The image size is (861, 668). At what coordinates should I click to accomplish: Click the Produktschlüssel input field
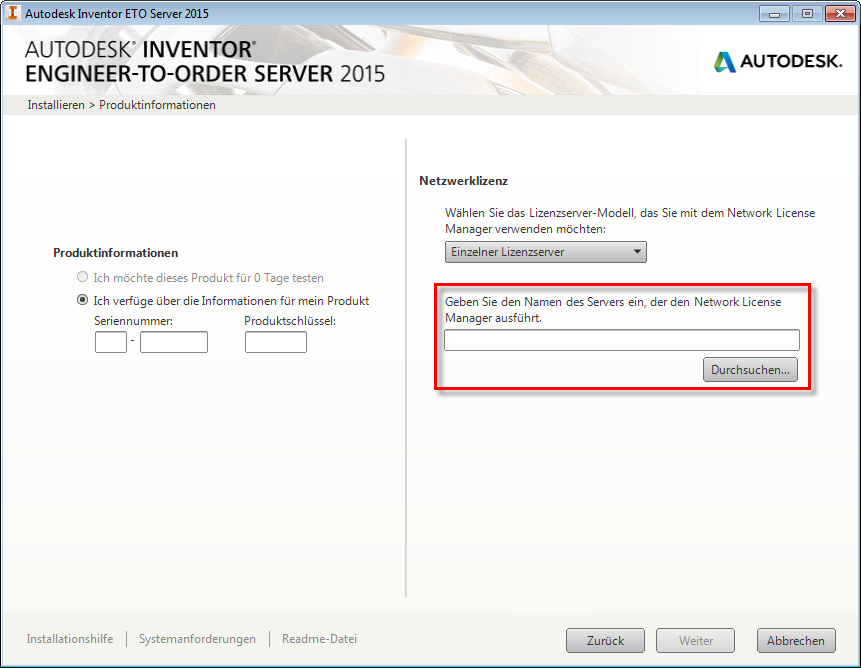click(x=276, y=341)
